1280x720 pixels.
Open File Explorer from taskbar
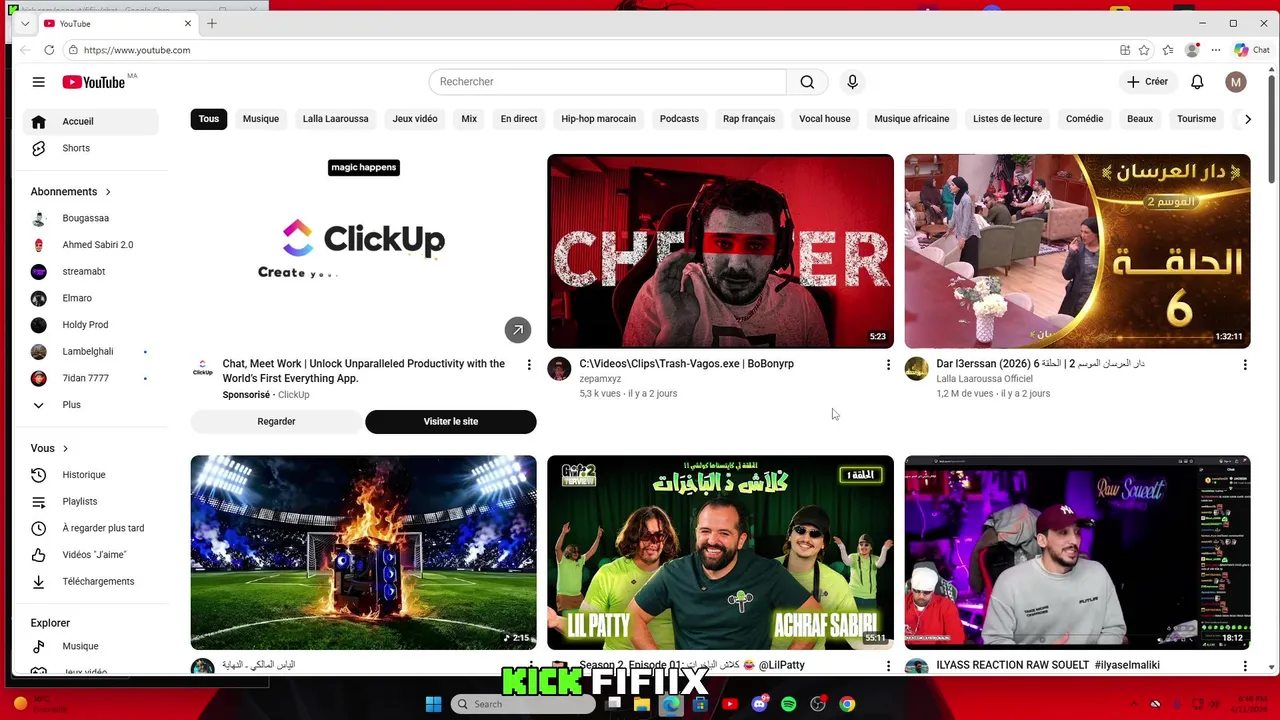coord(642,704)
